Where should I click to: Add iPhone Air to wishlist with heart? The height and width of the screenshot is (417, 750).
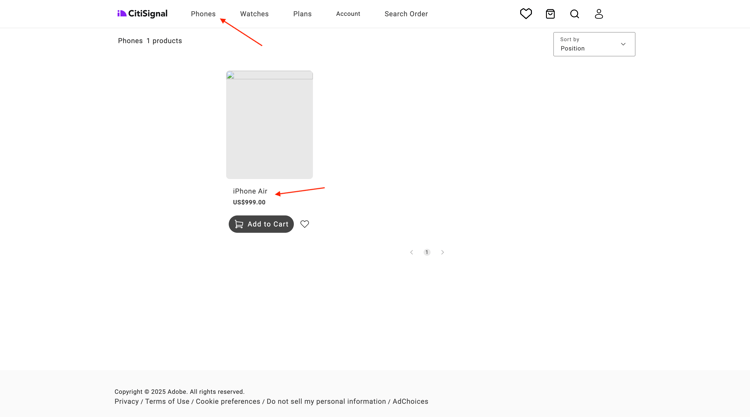(305, 224)
